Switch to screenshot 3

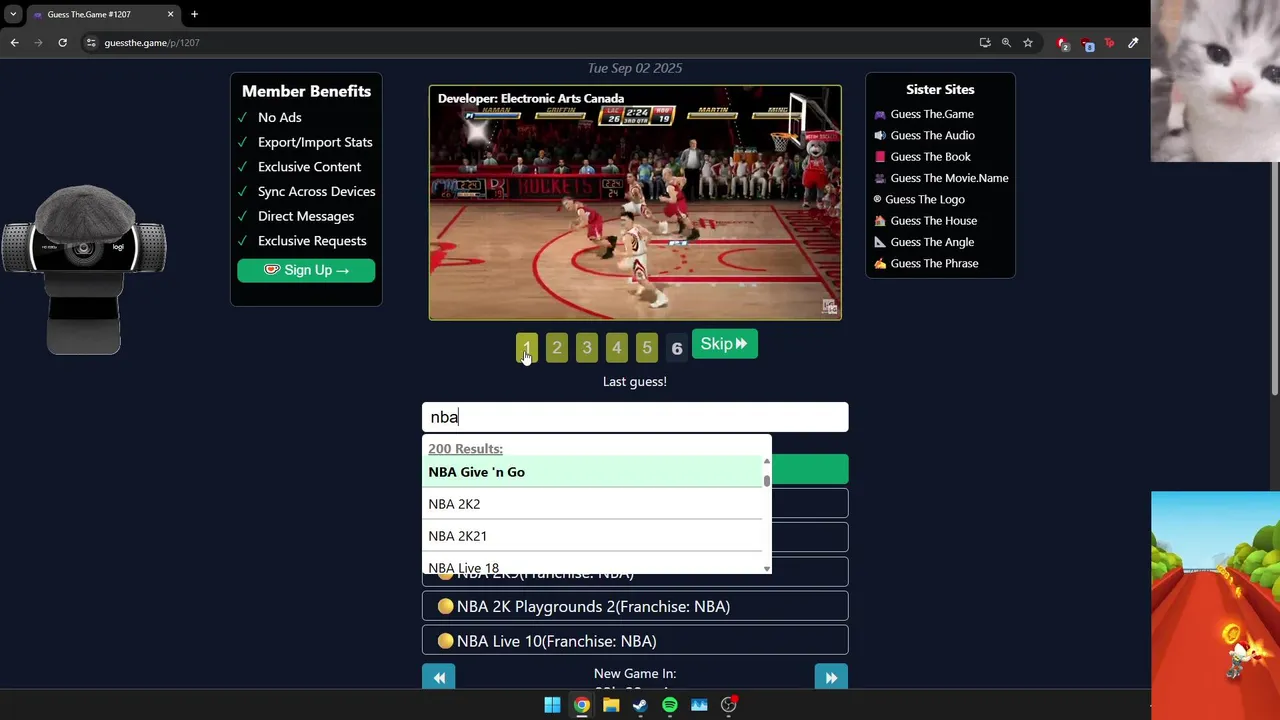coord(587,348)
